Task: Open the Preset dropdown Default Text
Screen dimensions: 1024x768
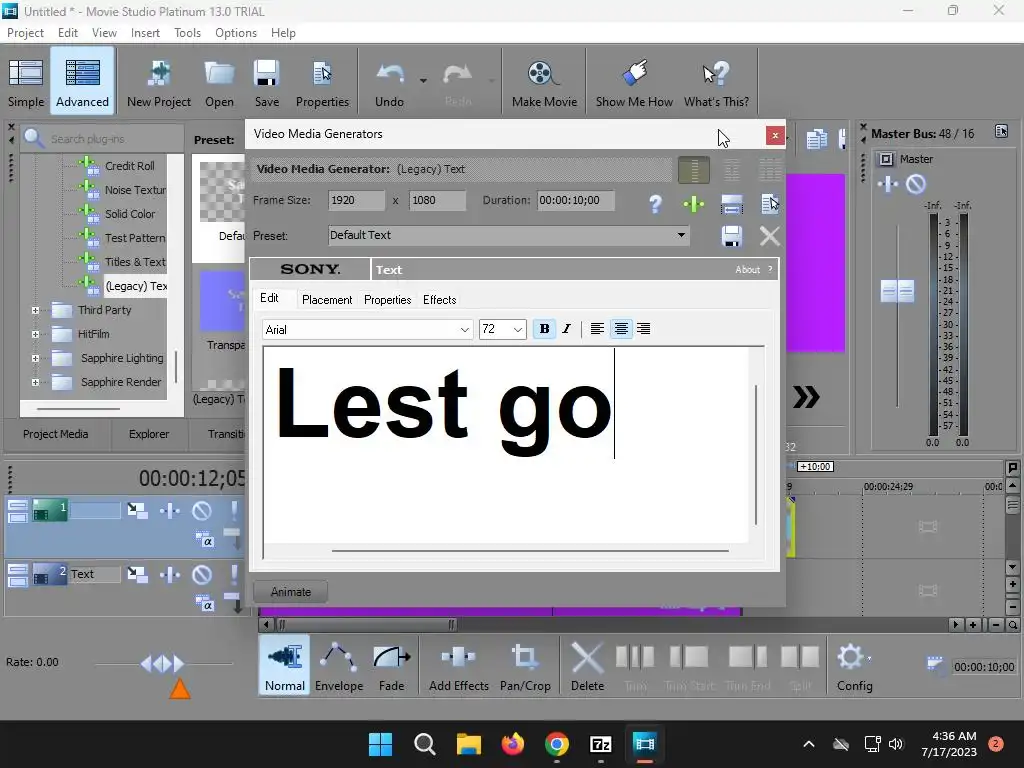Action: [509, 235]
